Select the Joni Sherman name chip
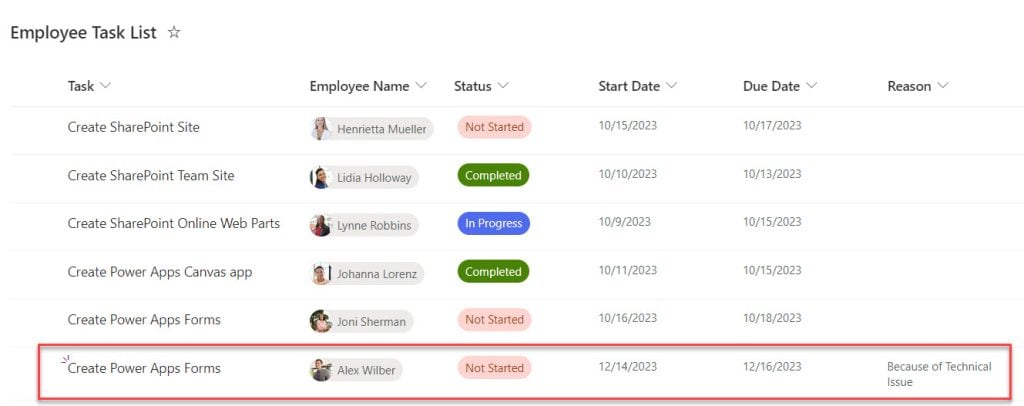The height and width of the screenshot is (406, 1024). pyautogui.click(x=361, y=321)
